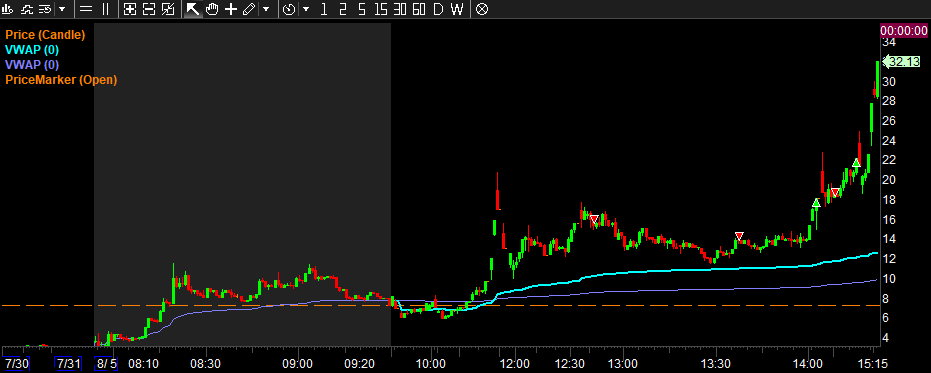Click the 13:00 time axis label

point(623,363)
